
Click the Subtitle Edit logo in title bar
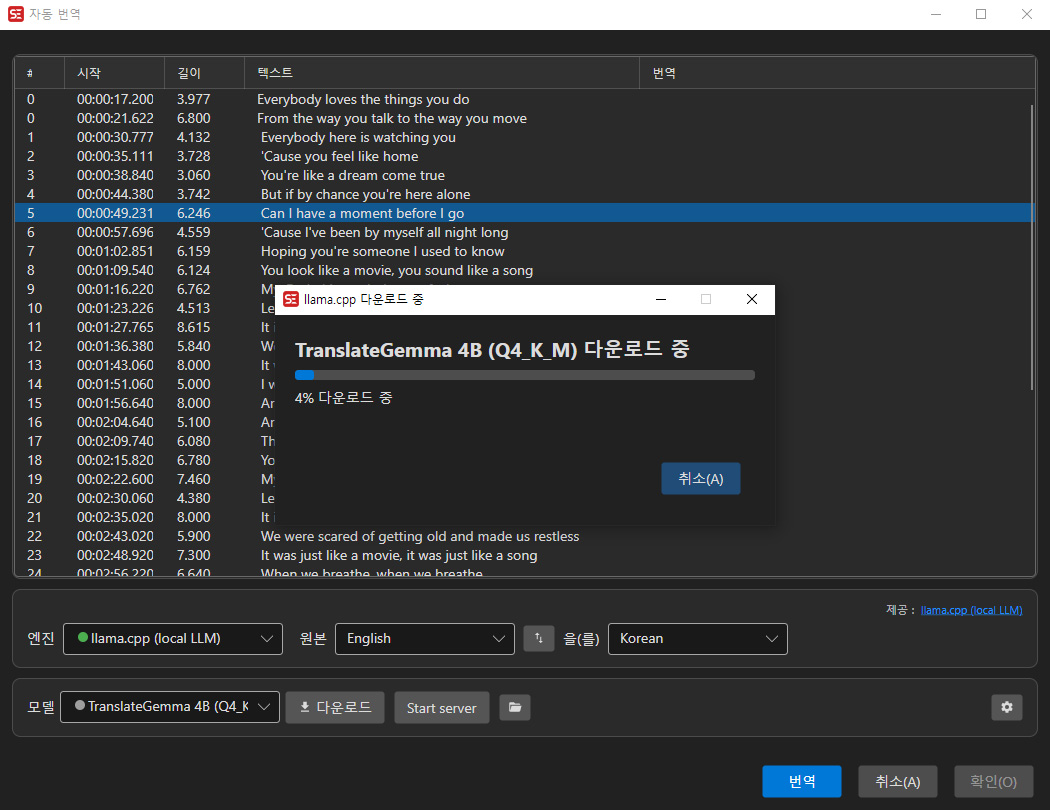15,14
